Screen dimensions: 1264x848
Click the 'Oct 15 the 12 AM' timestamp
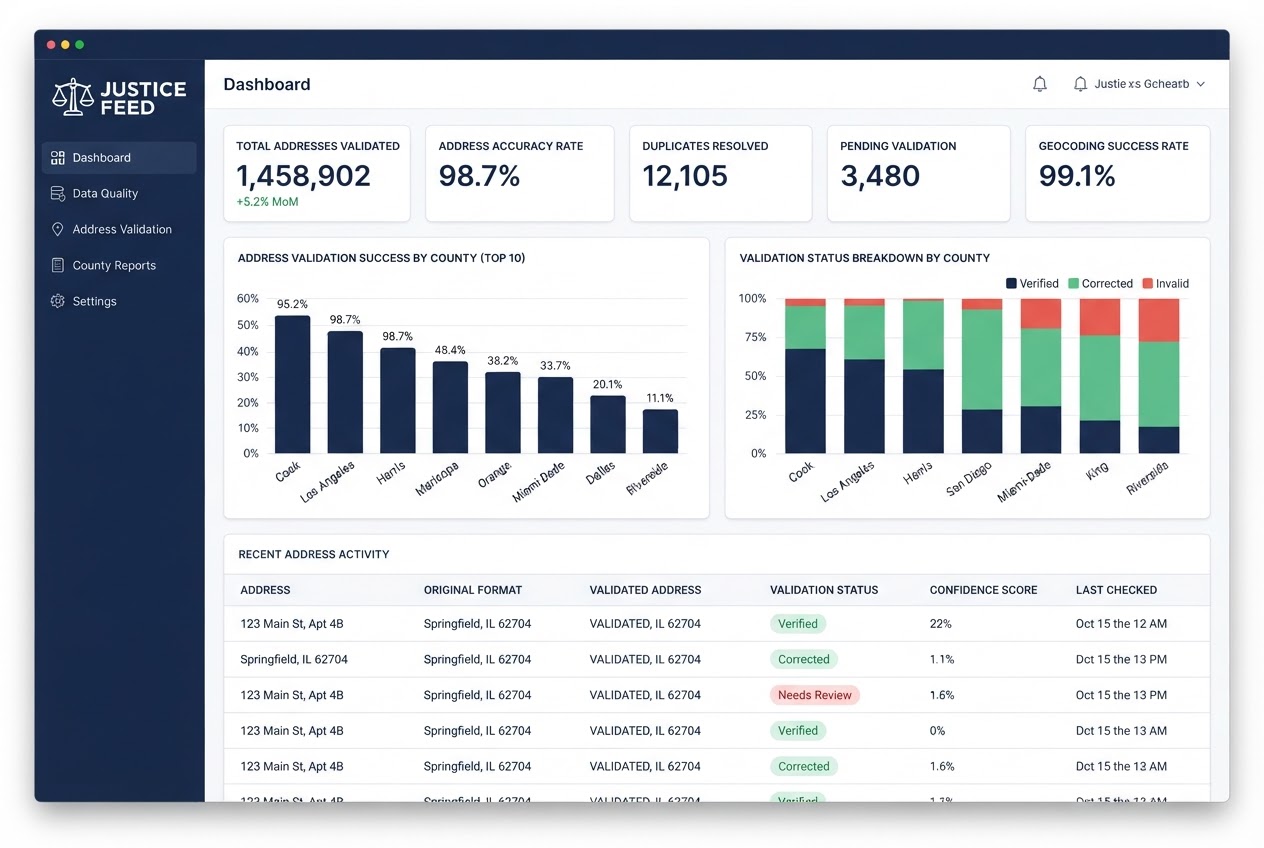(1121, 624)
